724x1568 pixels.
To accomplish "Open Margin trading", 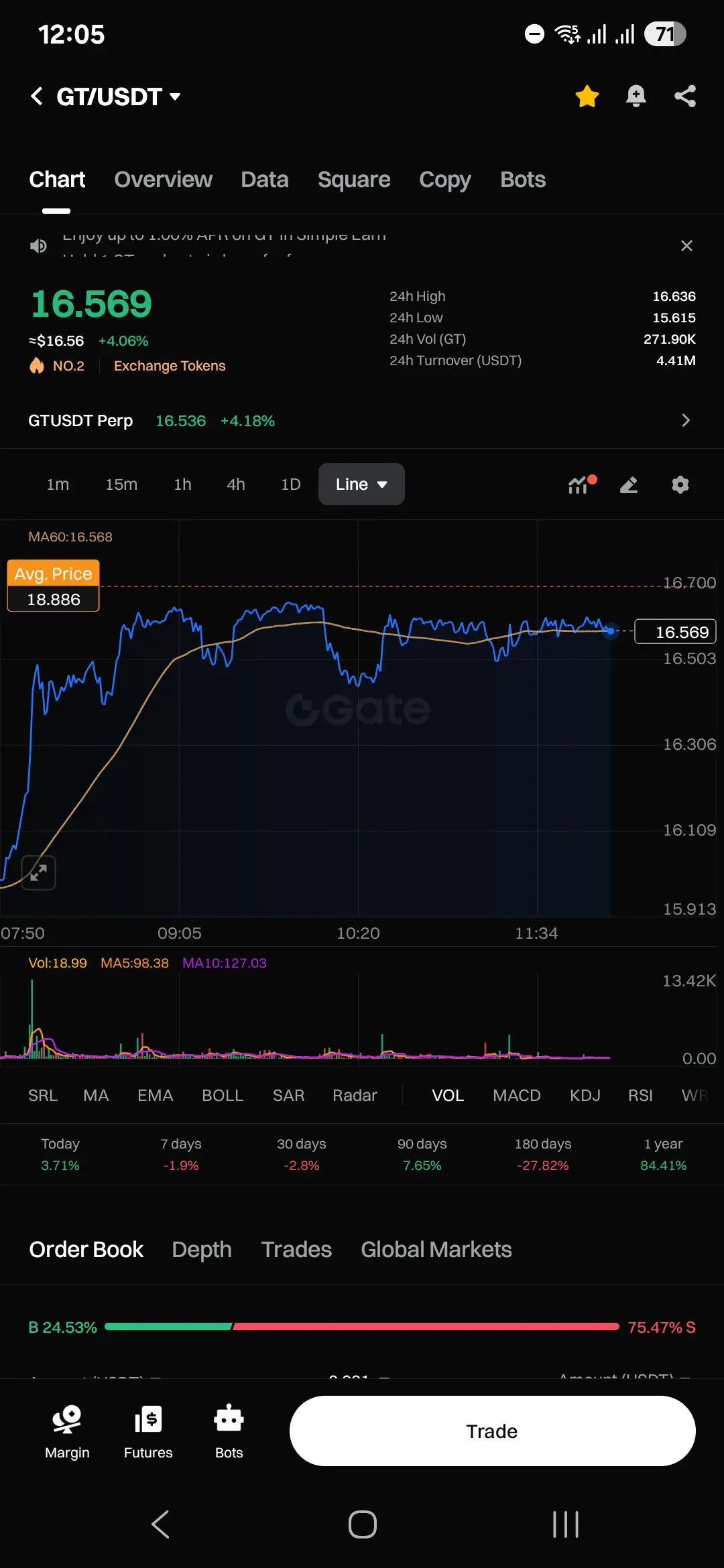I will pos(67,1431).
